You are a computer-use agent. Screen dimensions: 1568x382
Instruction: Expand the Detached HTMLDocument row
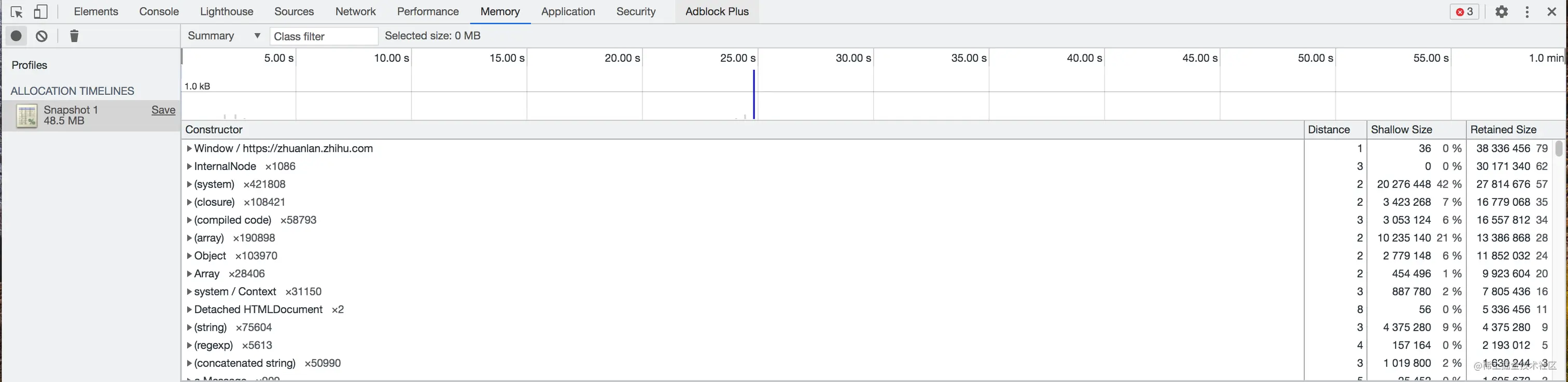pyautogui.click(x=189, y=309)
